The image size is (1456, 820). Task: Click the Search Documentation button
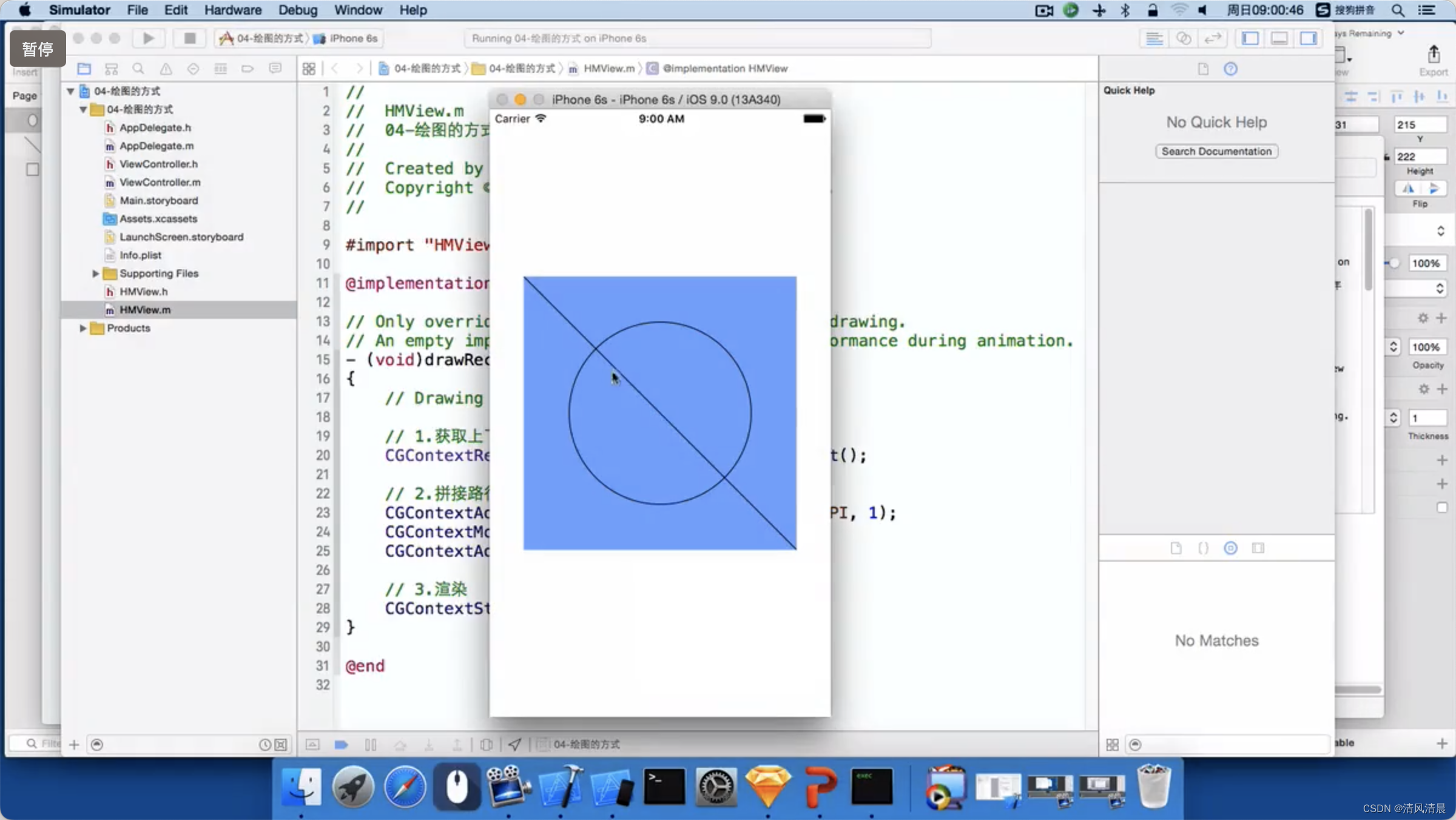coord(1216,152)
